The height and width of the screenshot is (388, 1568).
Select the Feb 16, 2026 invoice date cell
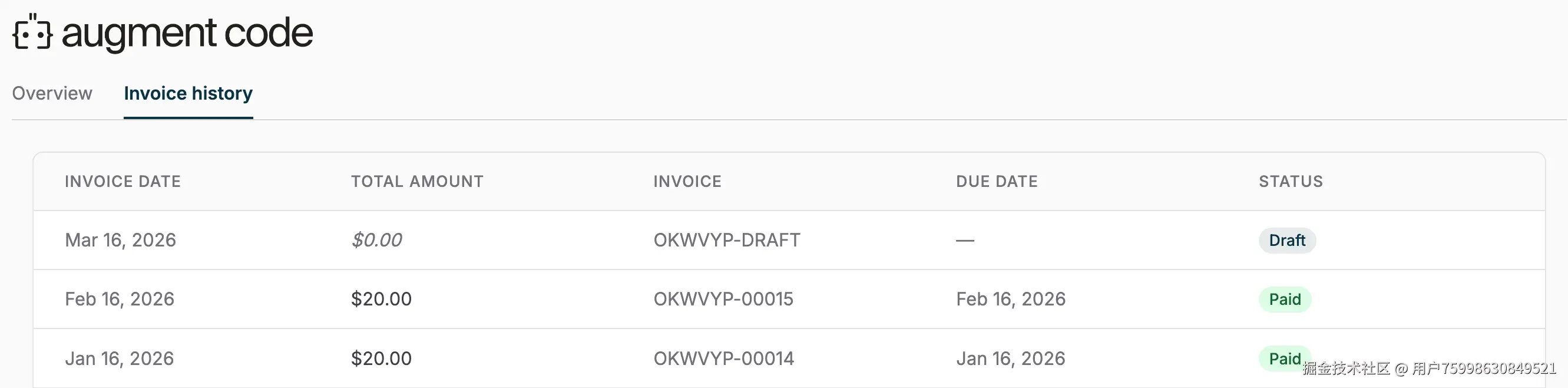(x=120, y=299)
